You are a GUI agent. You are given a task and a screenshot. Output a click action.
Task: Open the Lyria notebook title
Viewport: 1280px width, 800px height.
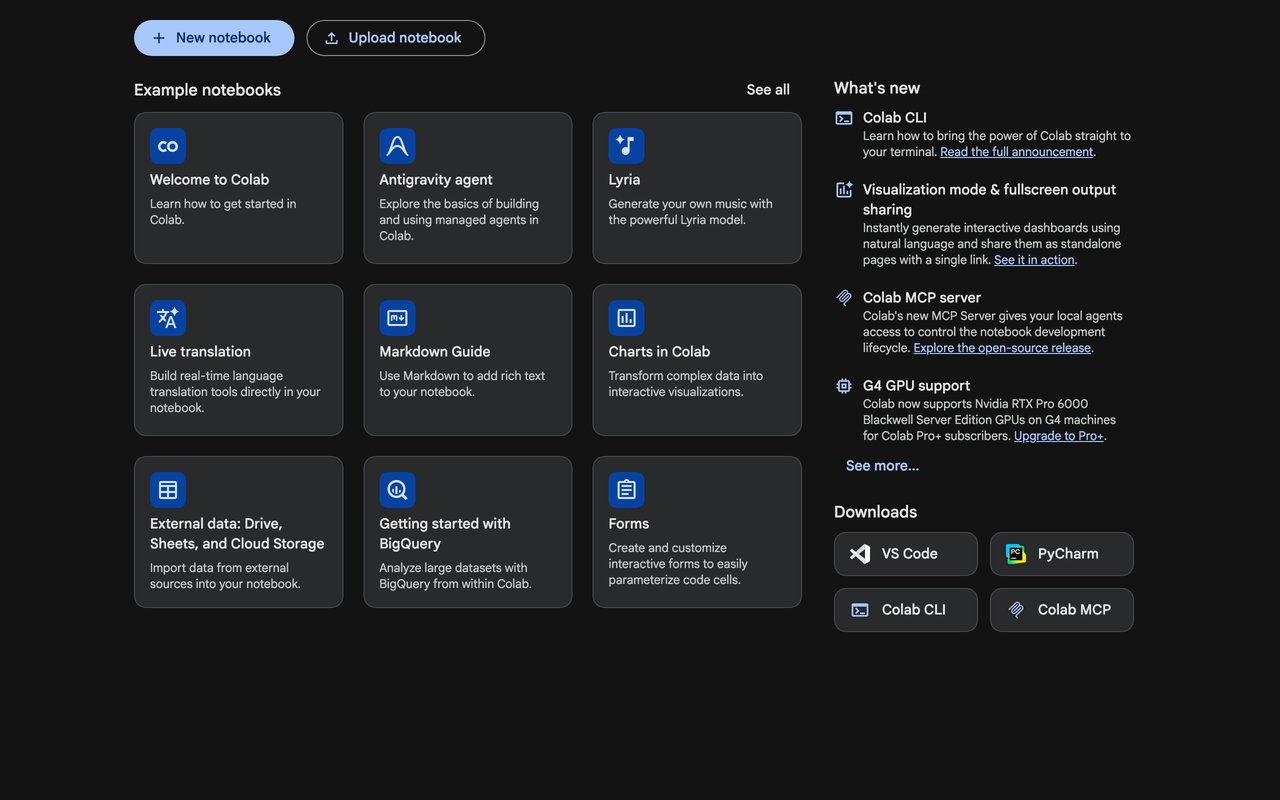(624, 180)
